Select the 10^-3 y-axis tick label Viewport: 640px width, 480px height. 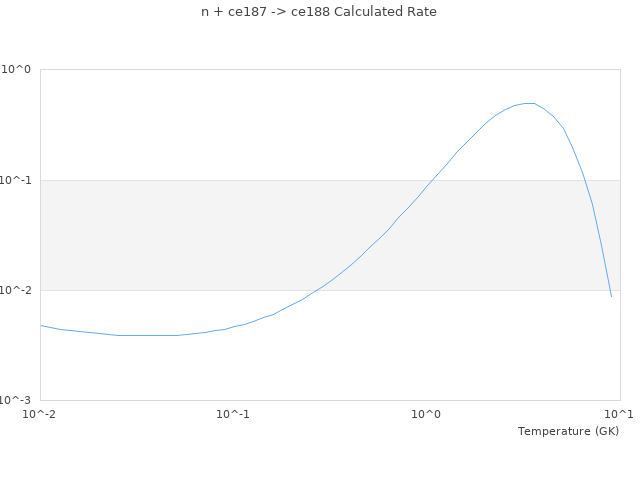pos(16,400)
